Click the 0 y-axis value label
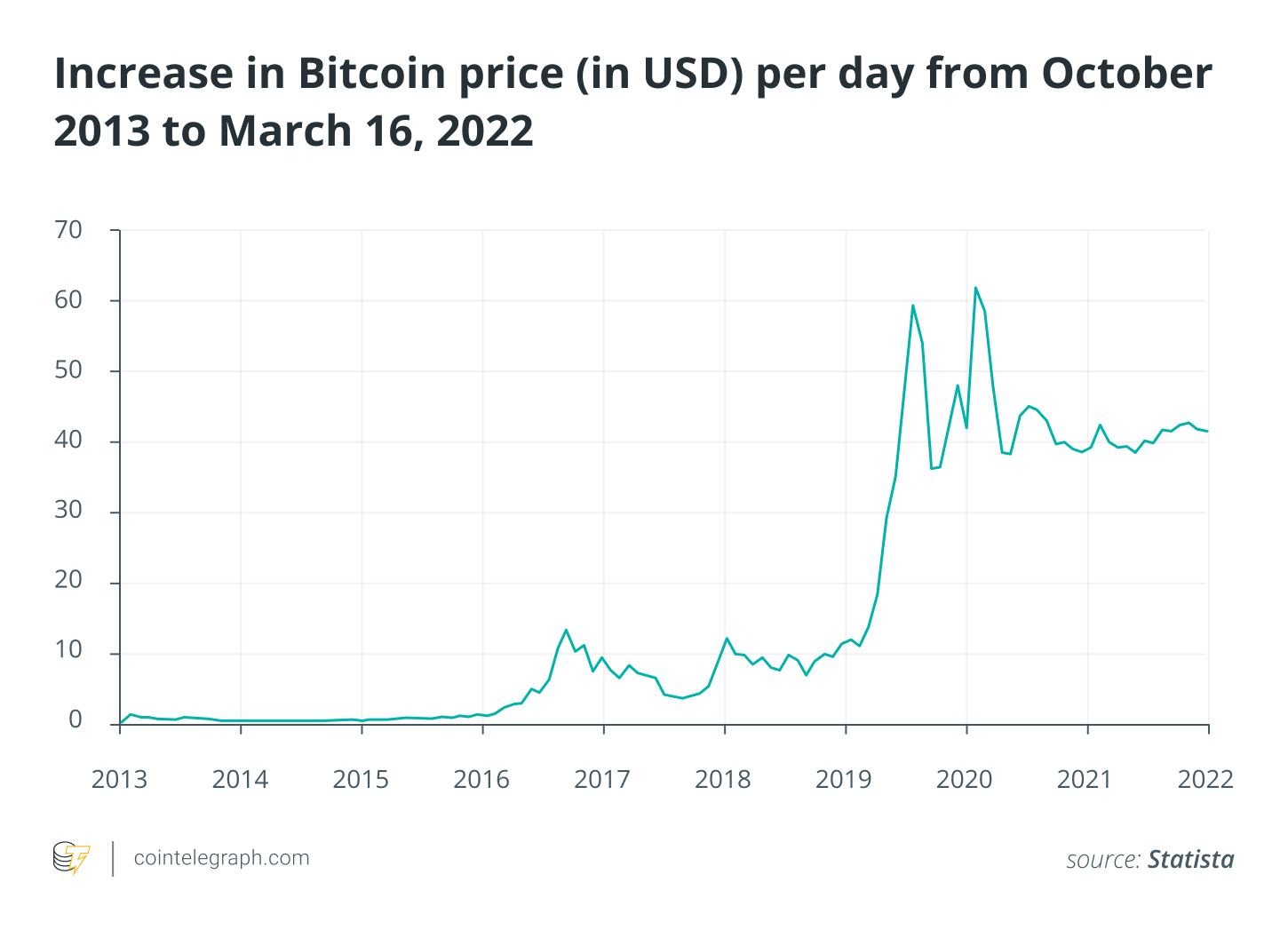 coord(75,720)
